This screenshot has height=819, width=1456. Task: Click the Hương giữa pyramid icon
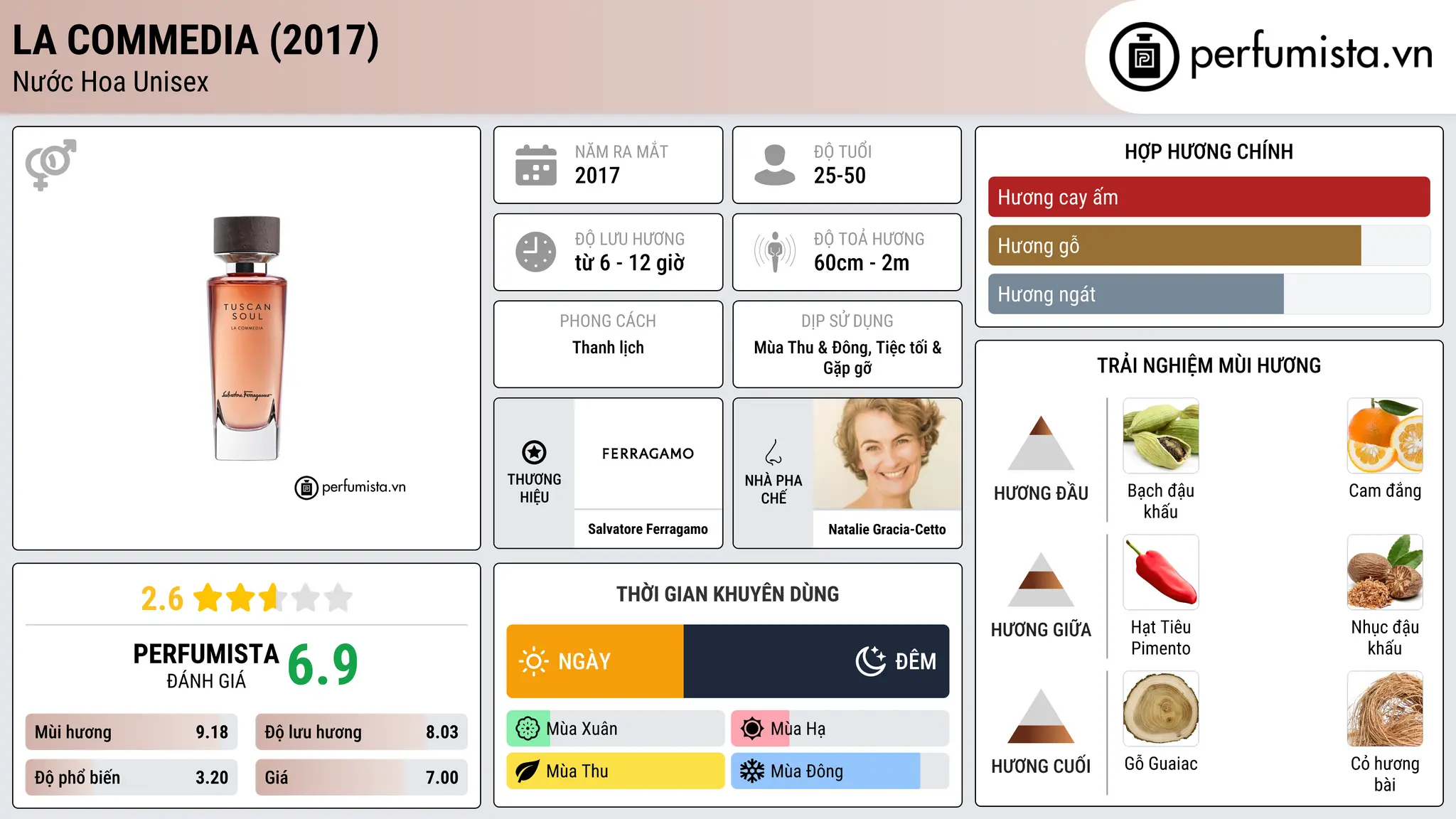click(1041, 579)
